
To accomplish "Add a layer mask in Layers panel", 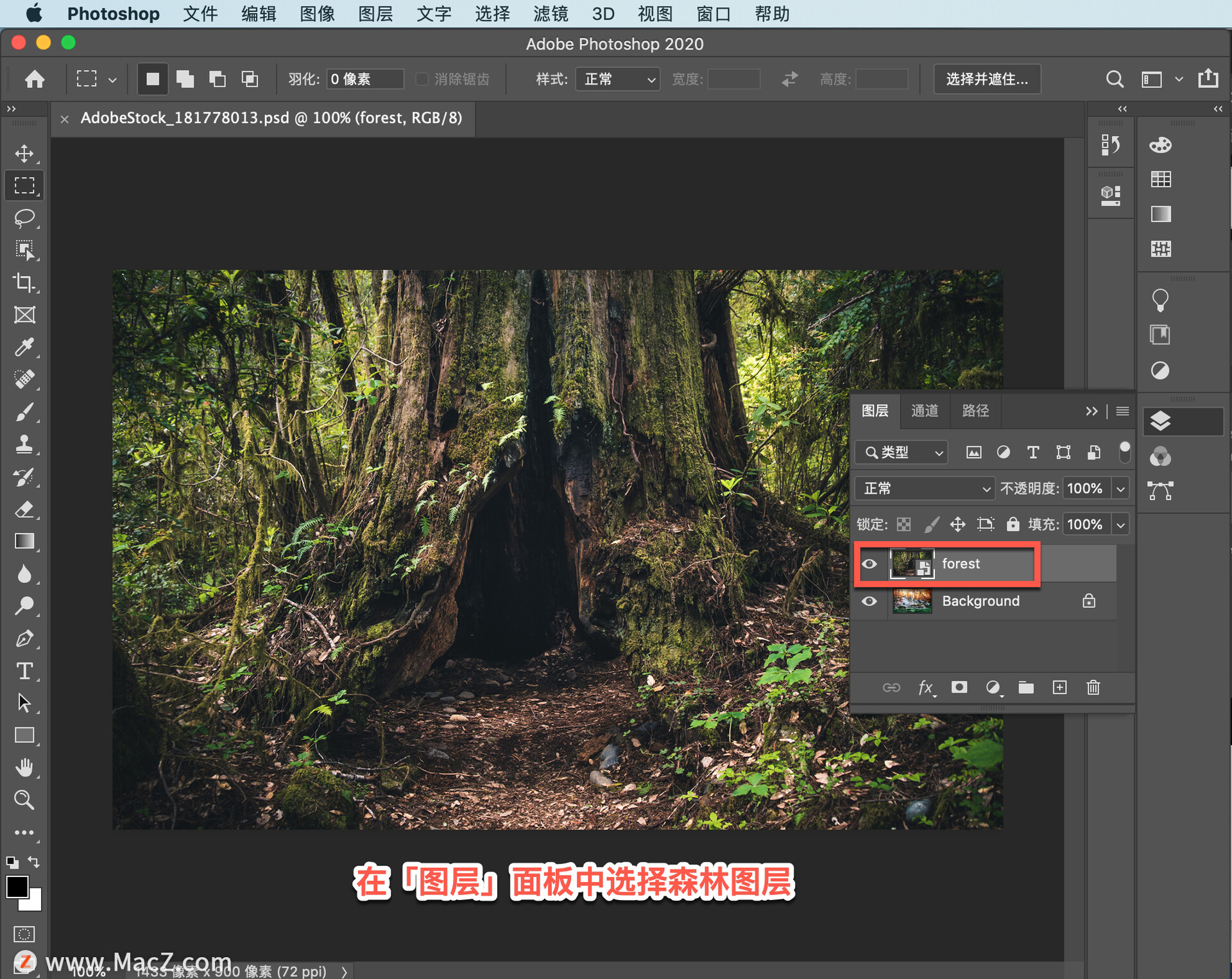I will [959, 688].
